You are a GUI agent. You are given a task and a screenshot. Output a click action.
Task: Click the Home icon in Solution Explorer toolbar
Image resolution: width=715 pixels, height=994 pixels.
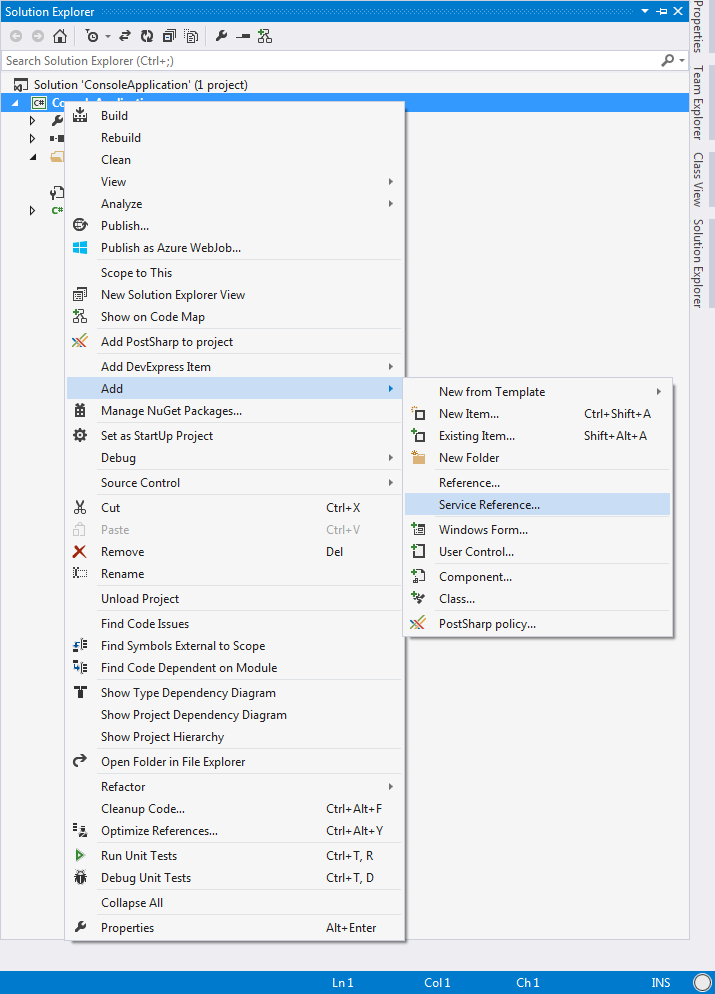[60, 36]
